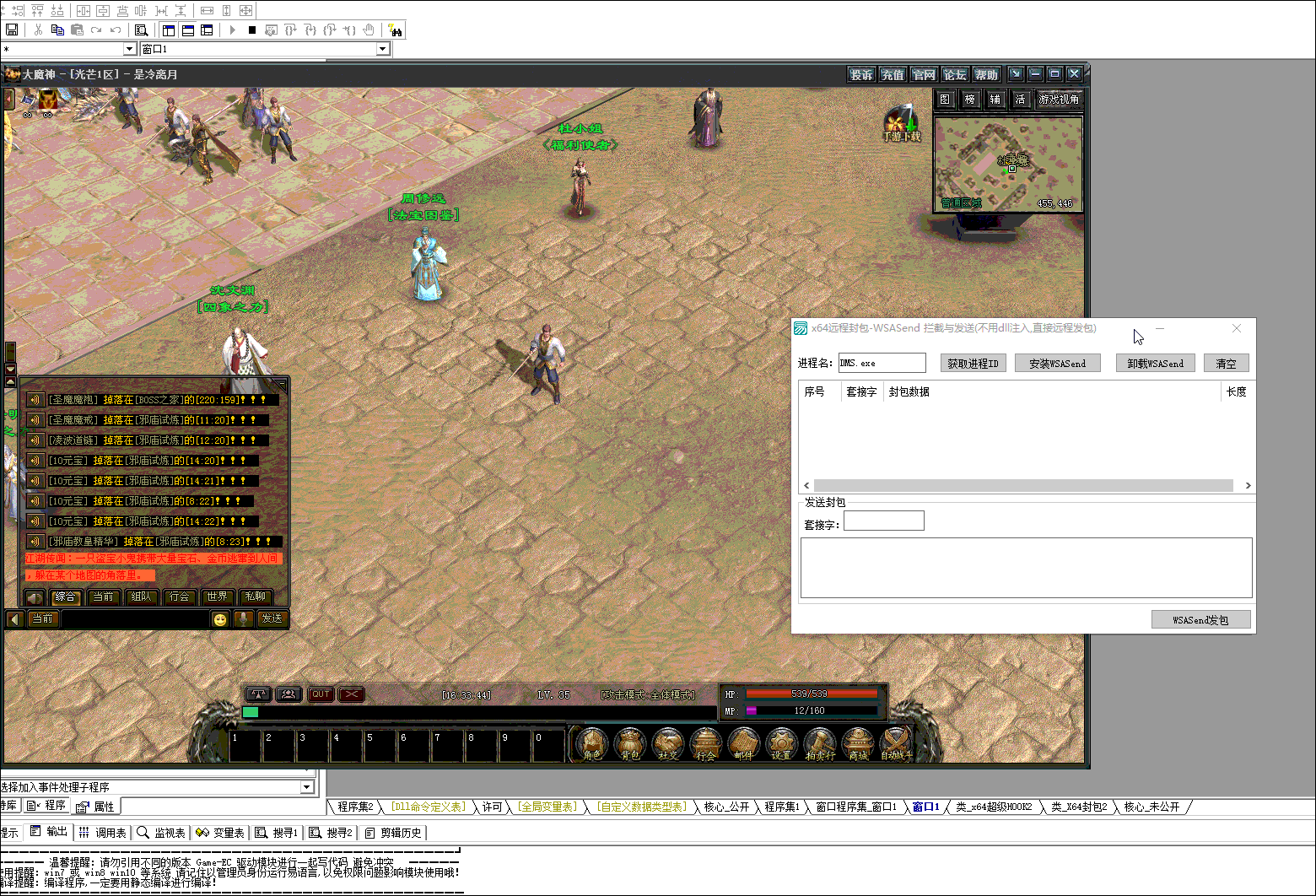1316x896 pixels.
Task: Toggle the chat sound speaker button
Action: pyautogui.click(x=35, y=596)
